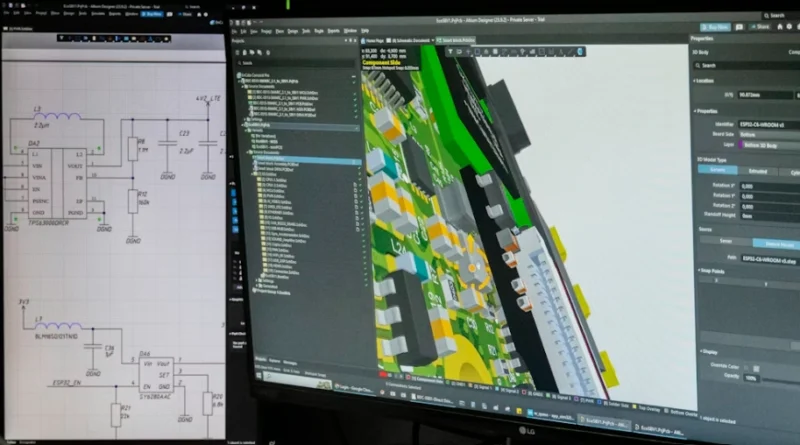The image size is (800, 445).
Task: Switch to the Messages tab at panel bottom
Action: pos(289,362)
